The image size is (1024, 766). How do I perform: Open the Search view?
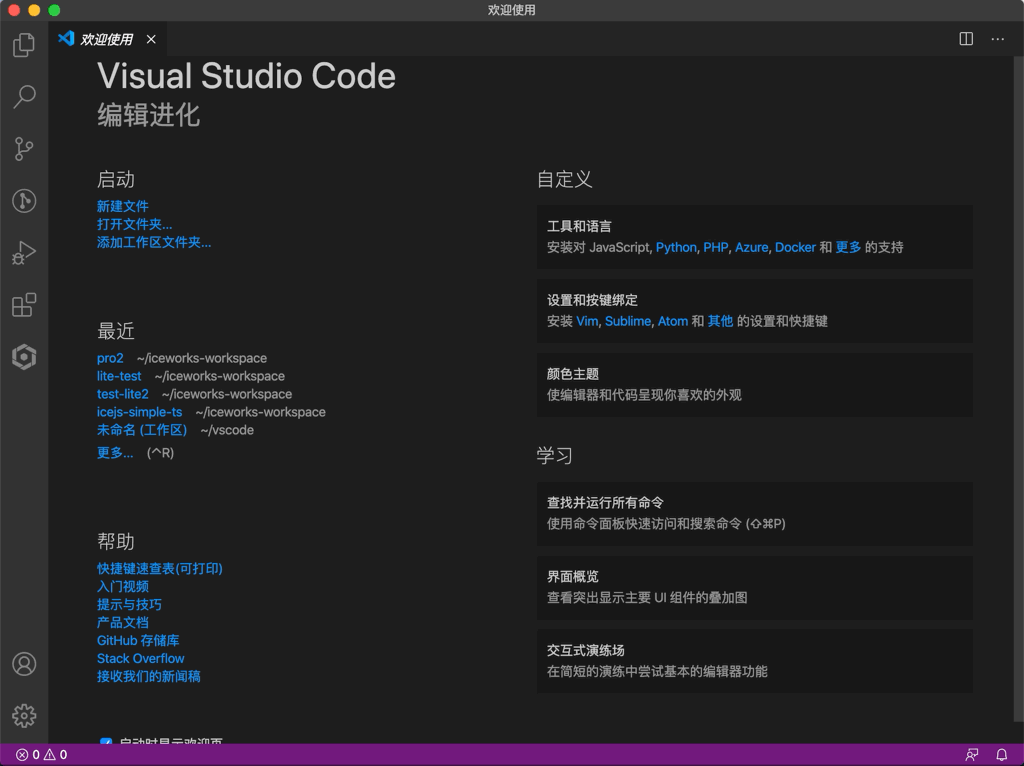tap(23, 97)
